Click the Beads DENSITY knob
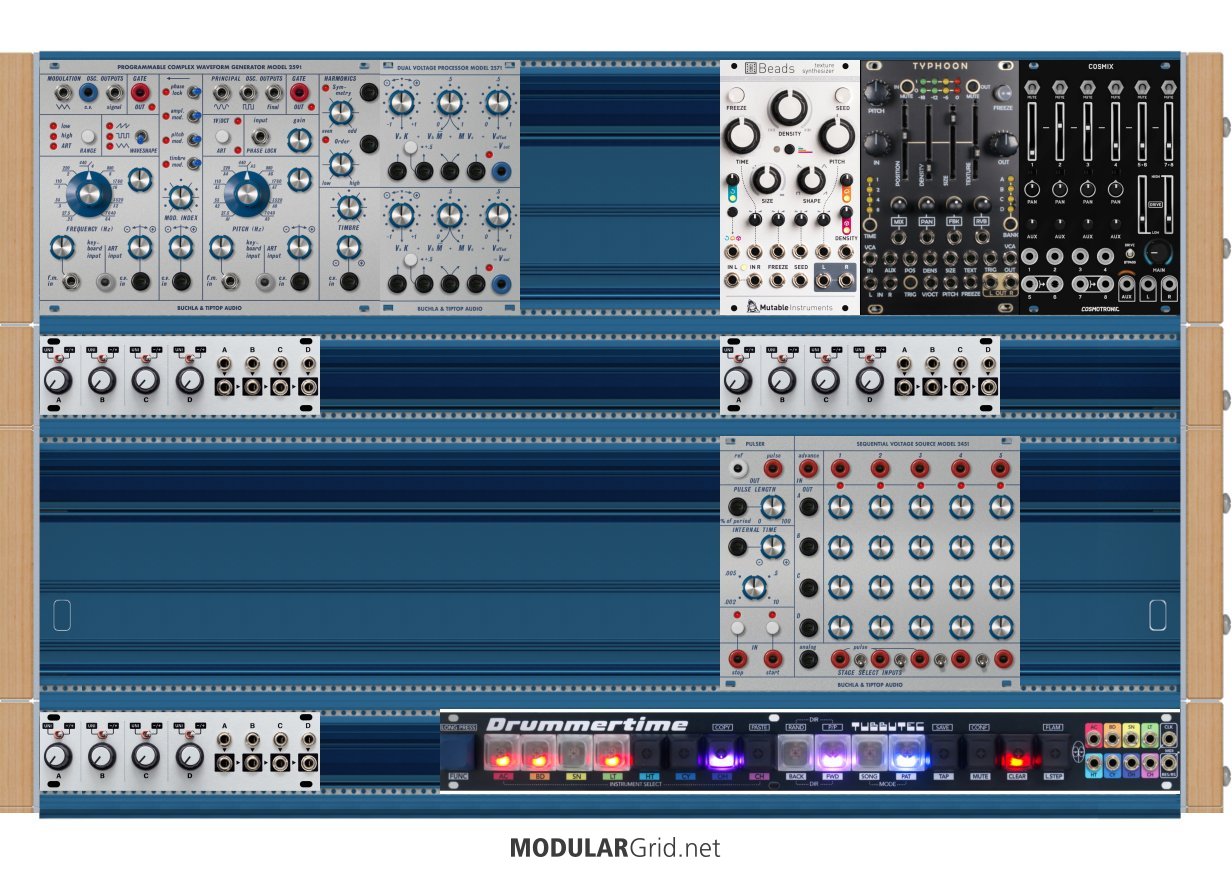The width and height of the screenshot is (1232, 869). pos(789,108)
